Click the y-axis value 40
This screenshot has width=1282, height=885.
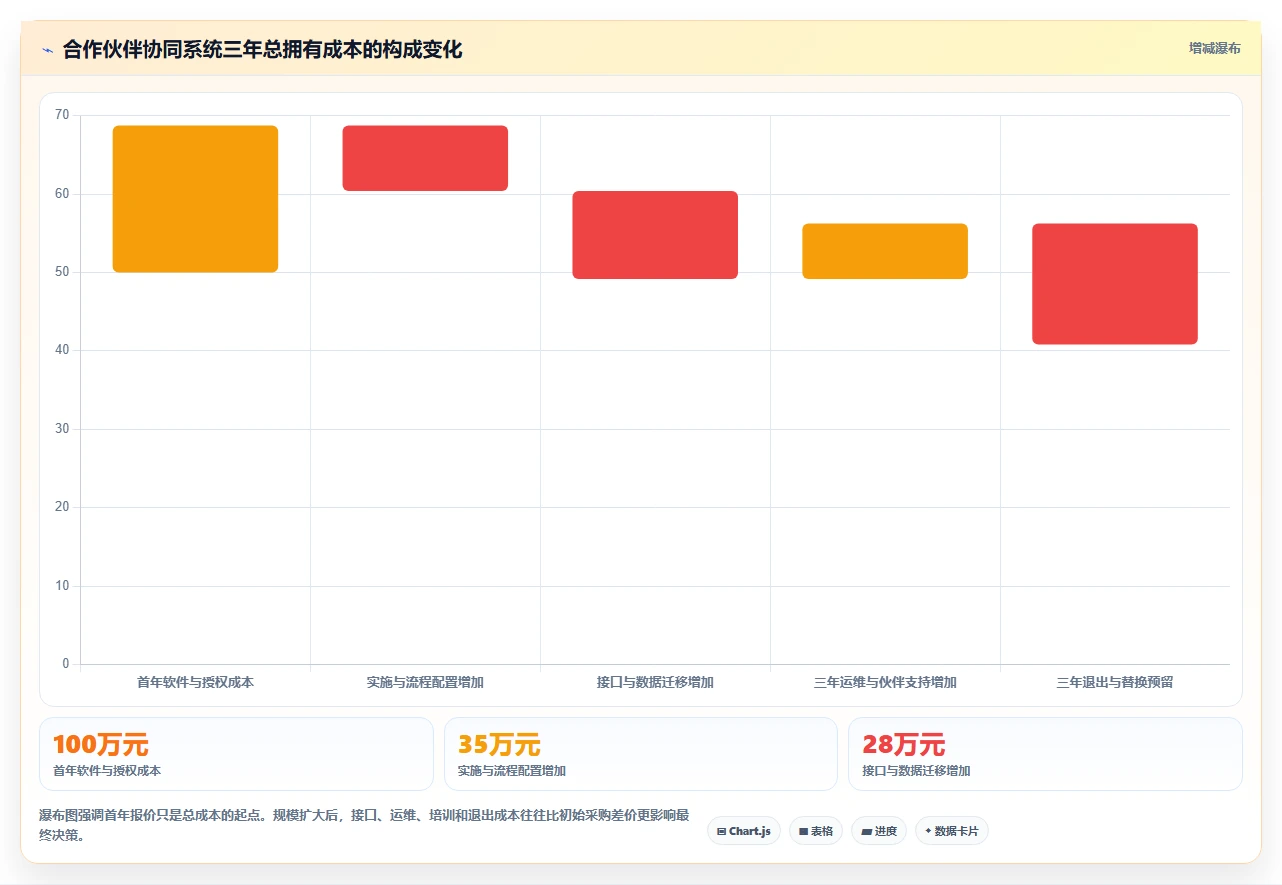[62, 350]
